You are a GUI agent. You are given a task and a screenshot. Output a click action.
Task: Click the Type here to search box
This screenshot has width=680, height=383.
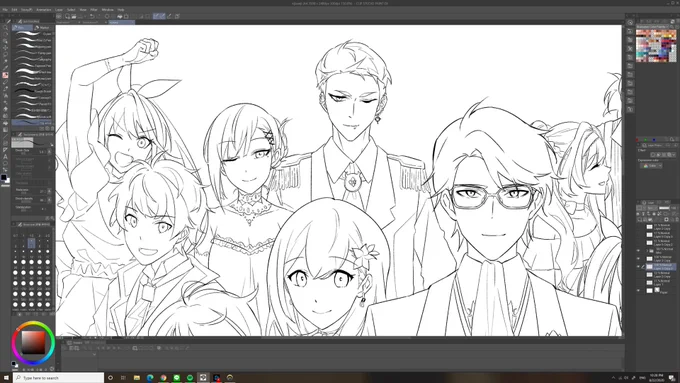click(59, 378)
